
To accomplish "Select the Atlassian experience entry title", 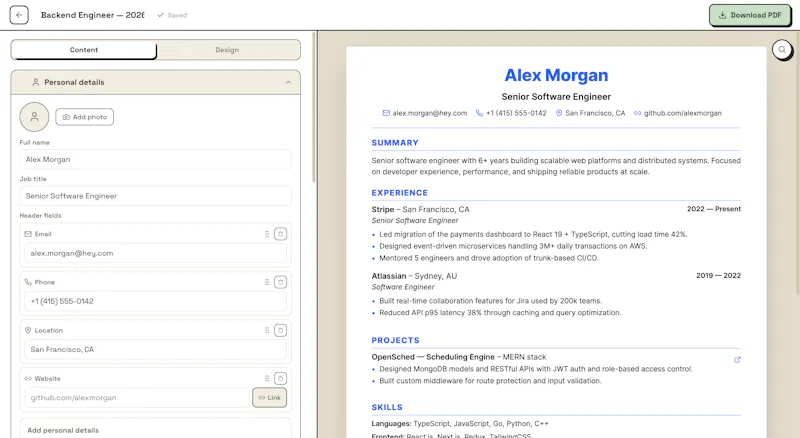I will pos(389,276).
